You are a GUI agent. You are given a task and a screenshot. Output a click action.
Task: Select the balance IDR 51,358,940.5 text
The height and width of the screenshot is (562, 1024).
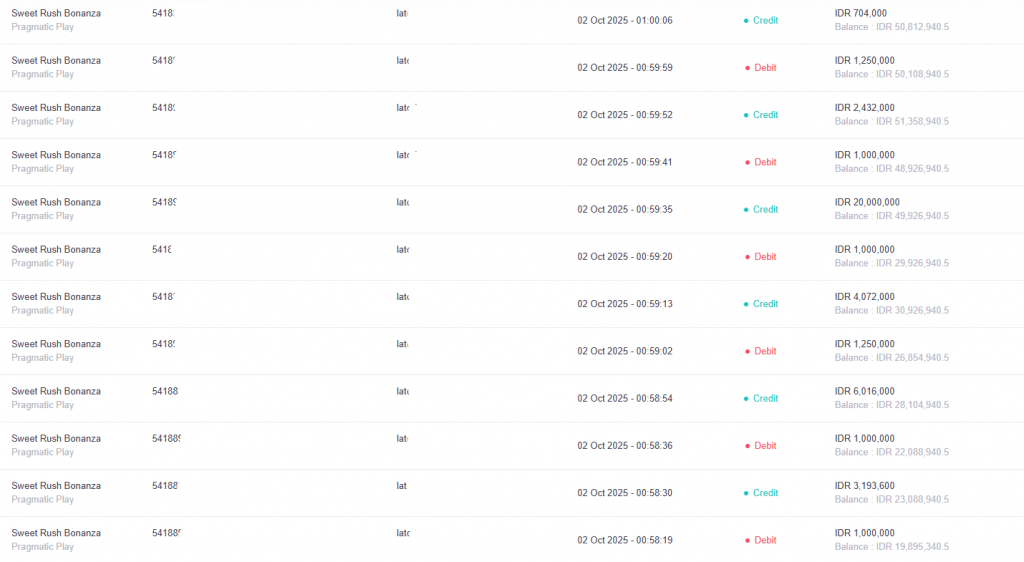click(x=892, y=122)
